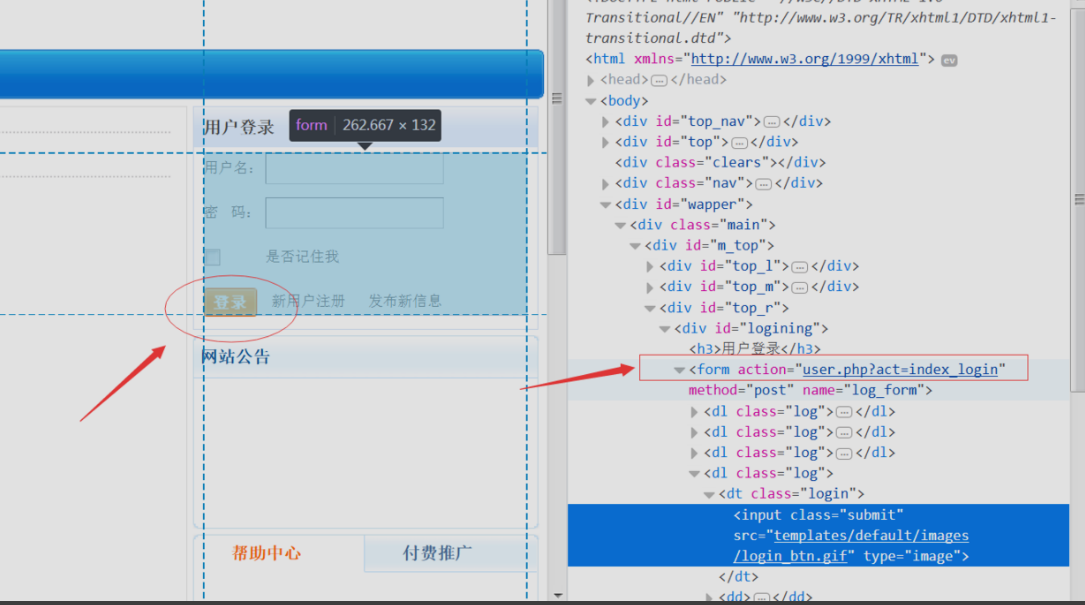Click the orange 登录 image button
Screen dimensions: 1085x605
click(x=230, y=302)
